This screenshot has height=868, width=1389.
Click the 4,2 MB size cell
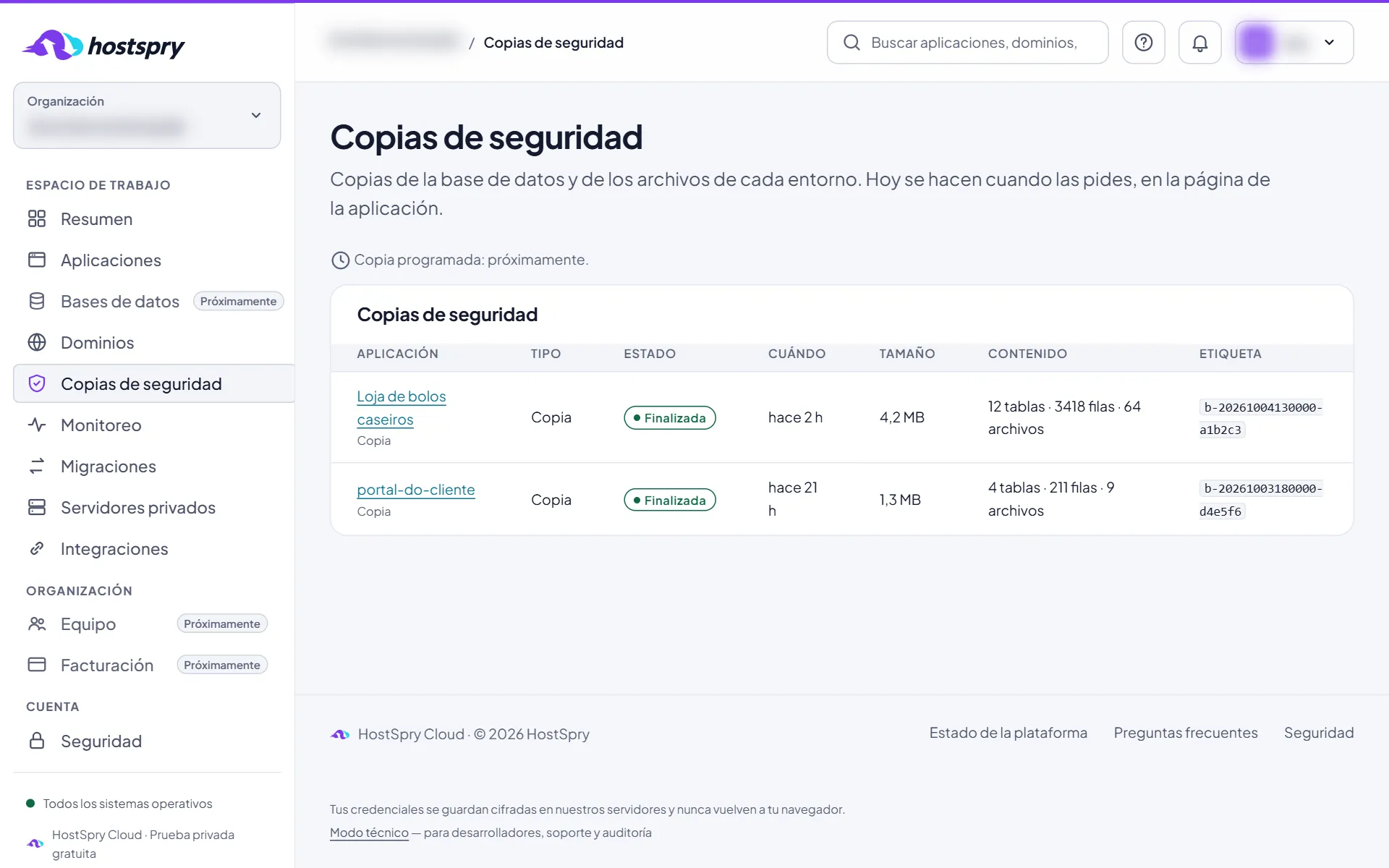tap(901, 417)
